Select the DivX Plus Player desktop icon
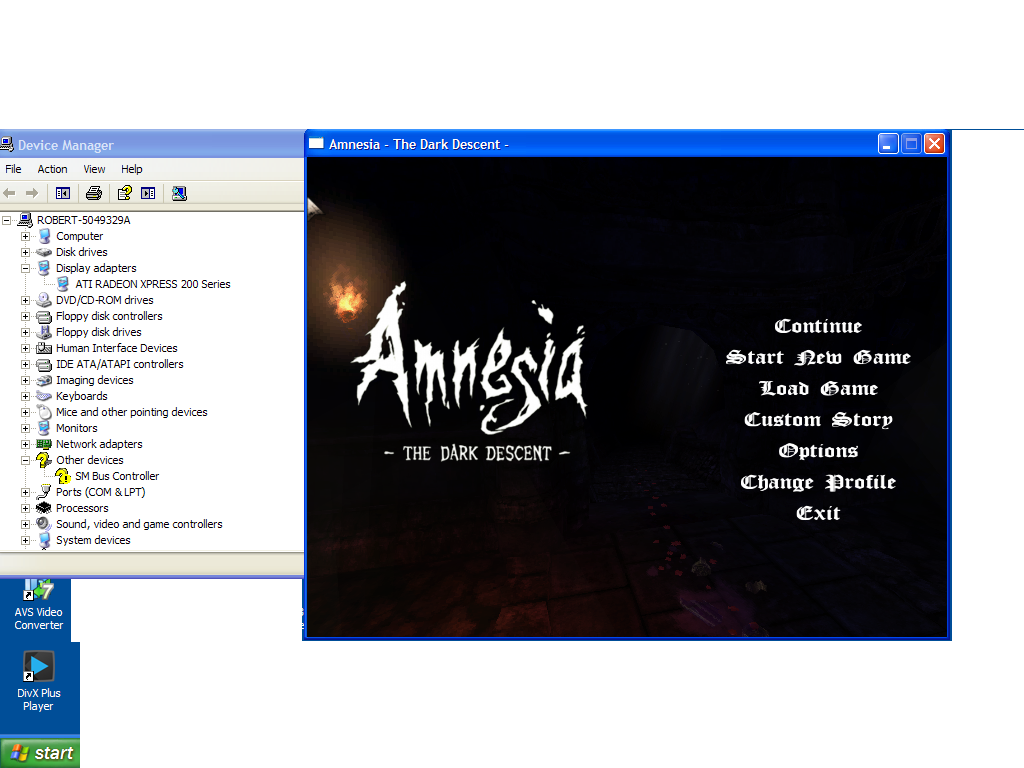 pos(38,680)
